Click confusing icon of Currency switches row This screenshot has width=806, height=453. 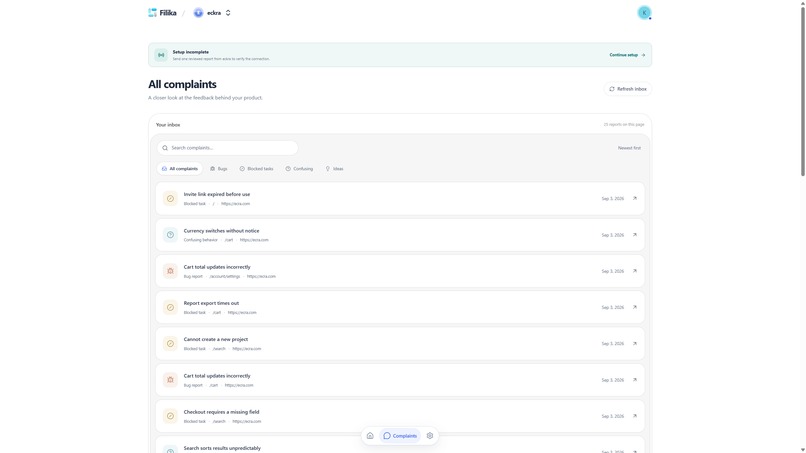[170, 235]
